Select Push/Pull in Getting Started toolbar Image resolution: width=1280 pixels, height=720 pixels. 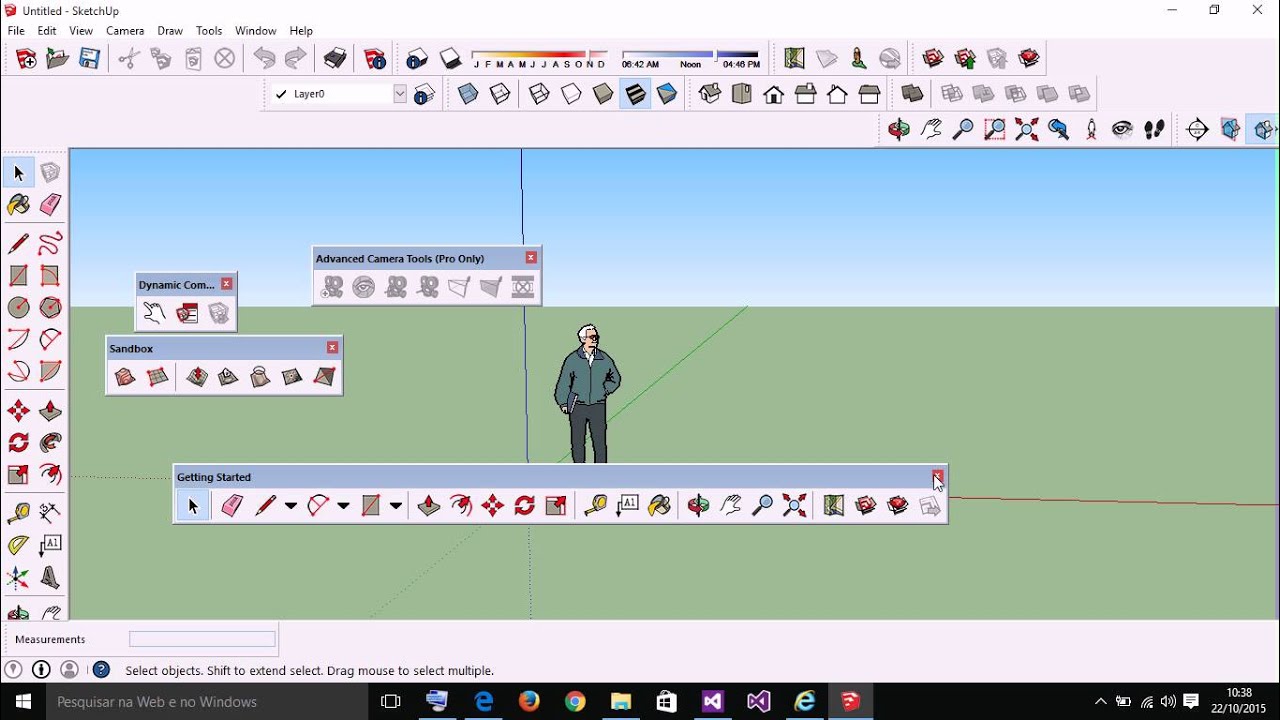click(429, 506)
